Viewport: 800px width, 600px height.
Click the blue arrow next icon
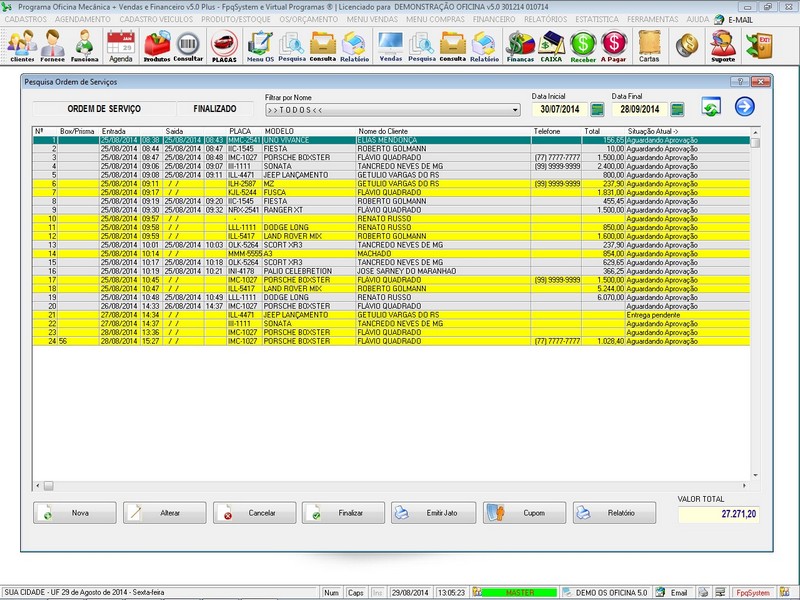(x=744, y=108)
